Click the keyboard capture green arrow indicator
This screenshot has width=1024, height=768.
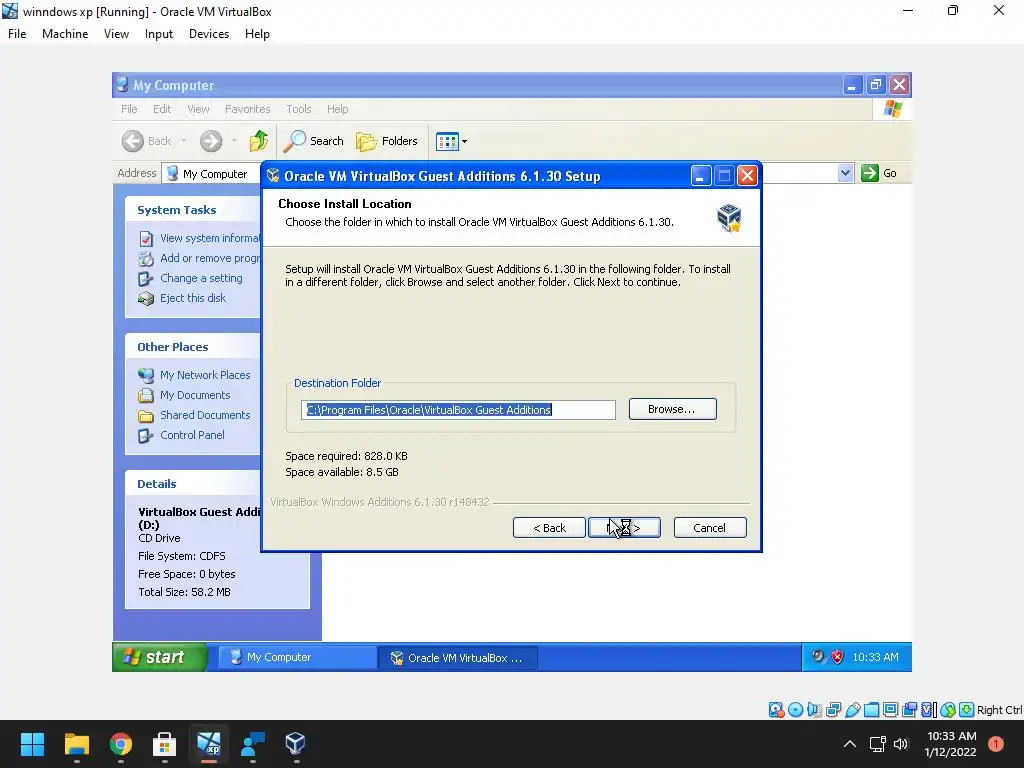point(967,710)
